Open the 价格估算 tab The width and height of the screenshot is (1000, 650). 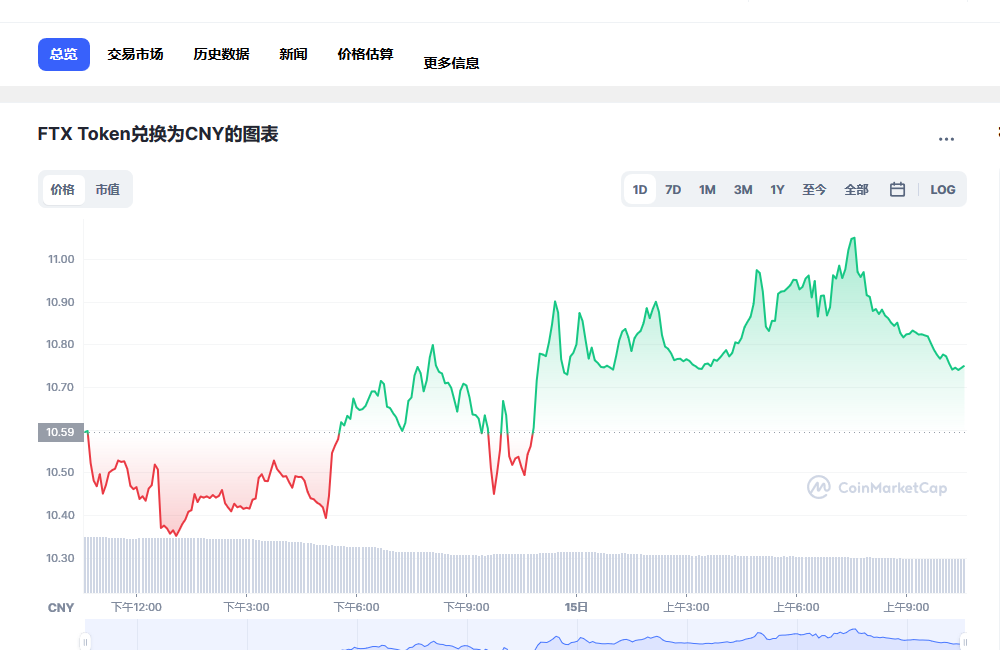[365, 54]
